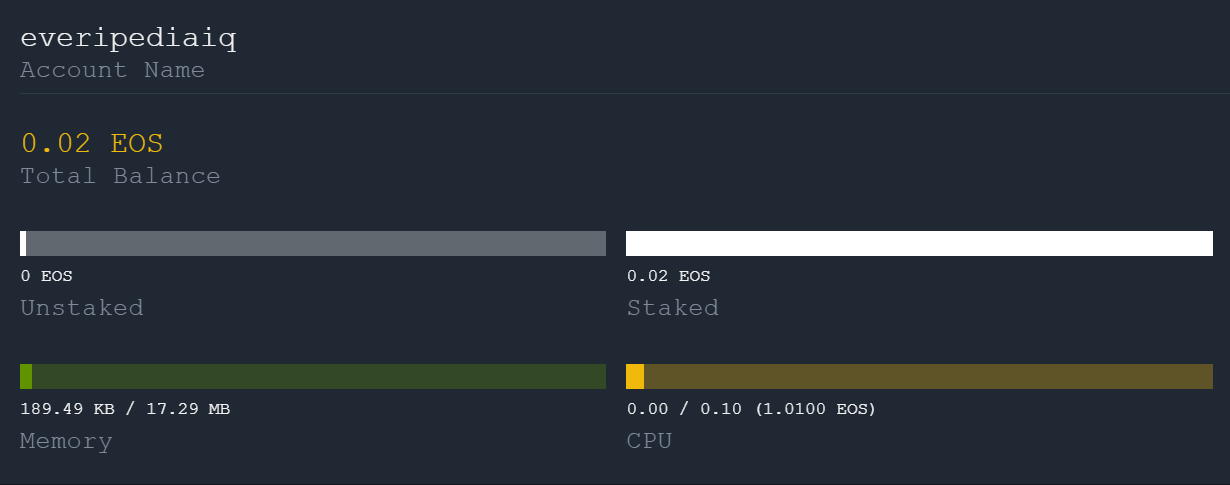This screenshot has height=485, width=1230.
Task: Click the 0 EOS unstaked value
Action: [47, 276]
